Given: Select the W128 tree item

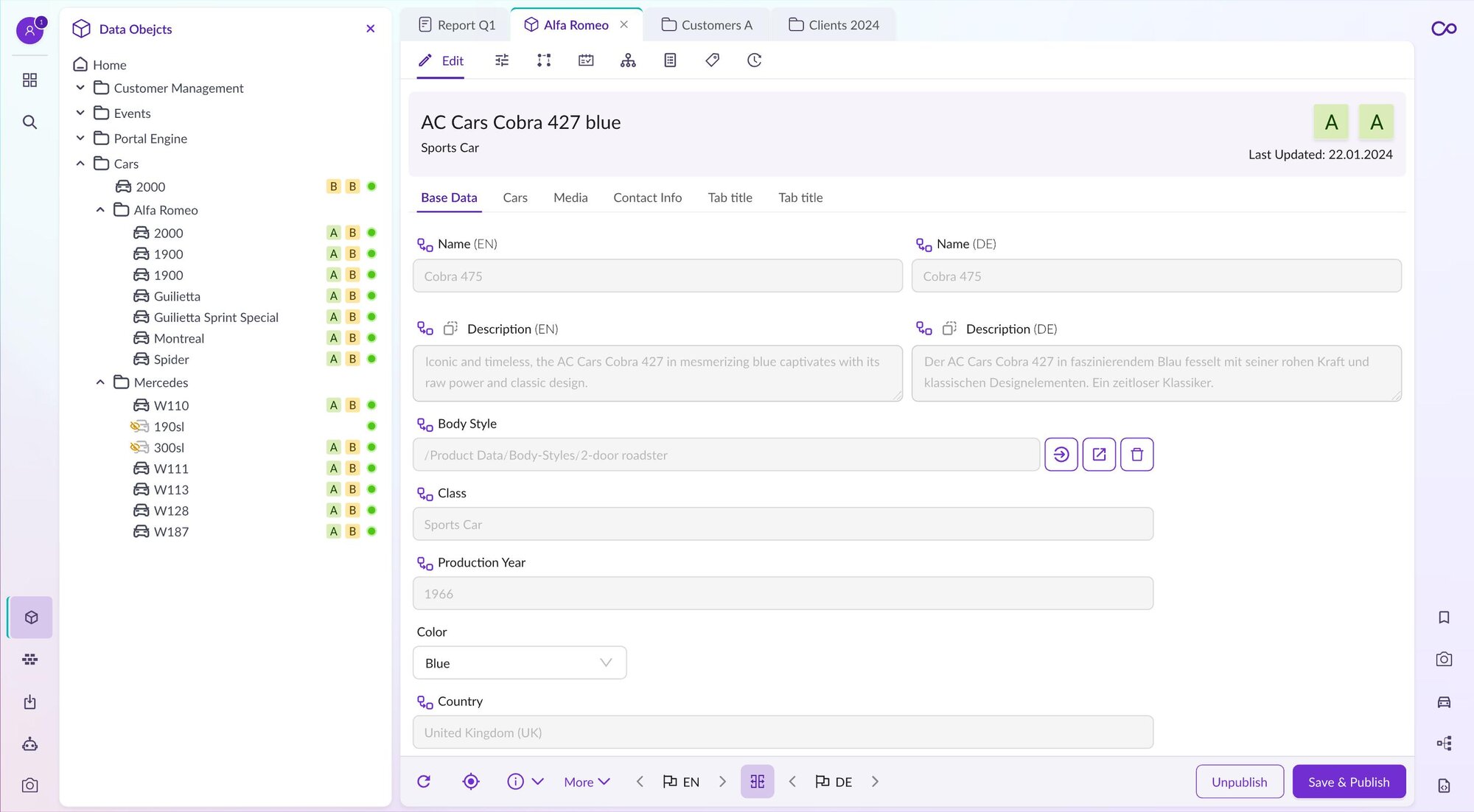Looking at the screenshot, I should (x=161, y=511).
